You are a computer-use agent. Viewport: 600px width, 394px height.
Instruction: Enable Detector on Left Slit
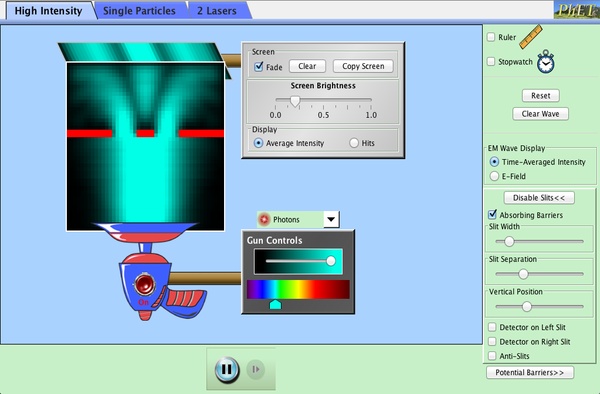click(492, 327)
